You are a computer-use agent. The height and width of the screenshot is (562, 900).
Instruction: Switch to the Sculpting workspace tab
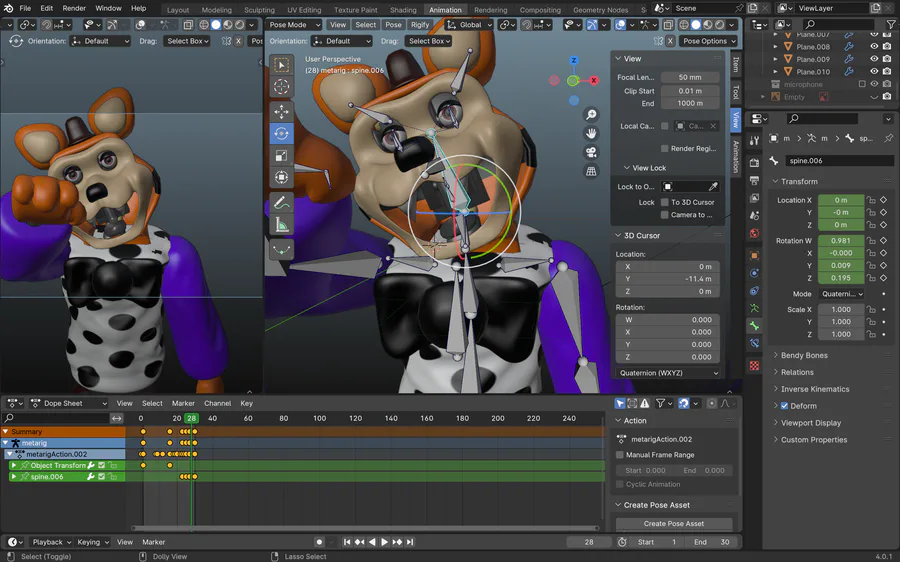tap(259, 10)
